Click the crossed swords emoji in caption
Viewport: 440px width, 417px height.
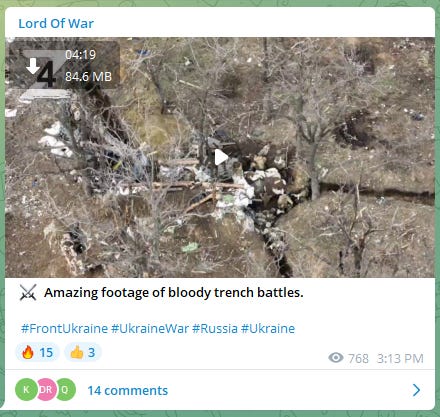pos(28,293)
